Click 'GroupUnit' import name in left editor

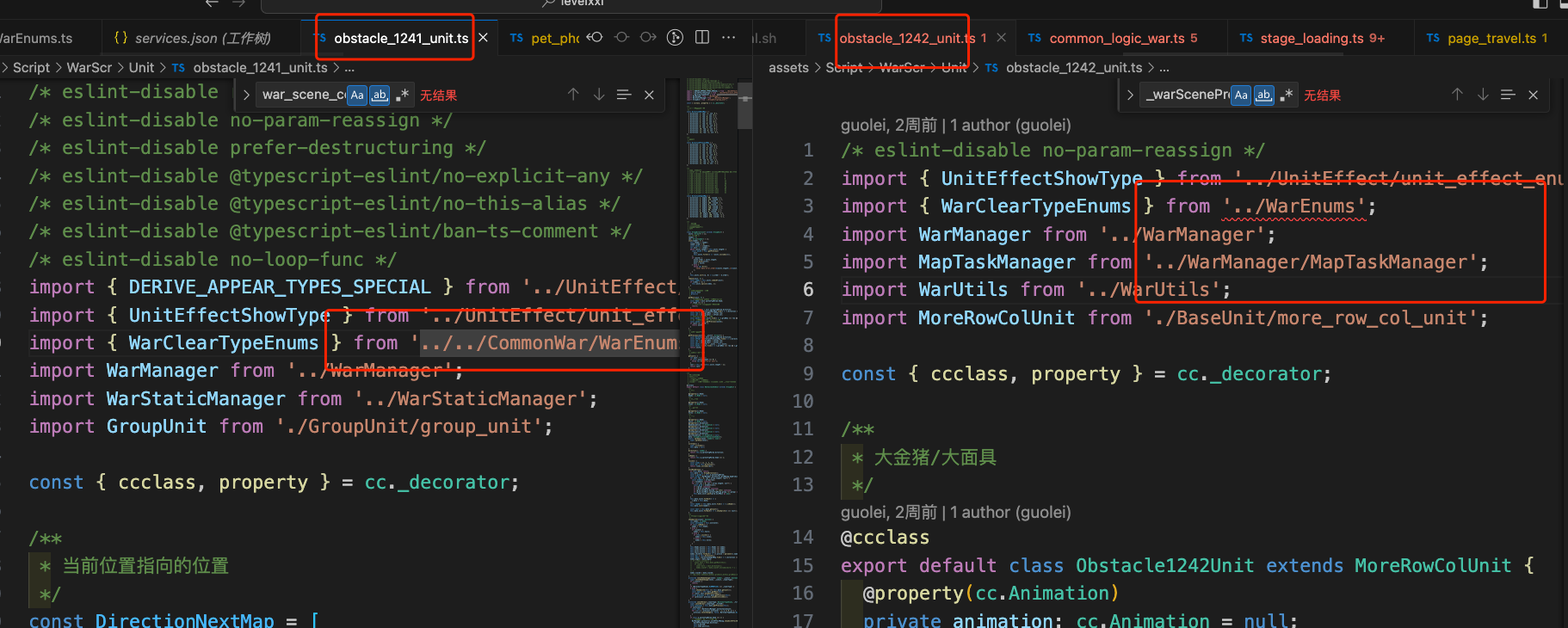[157, 427]
